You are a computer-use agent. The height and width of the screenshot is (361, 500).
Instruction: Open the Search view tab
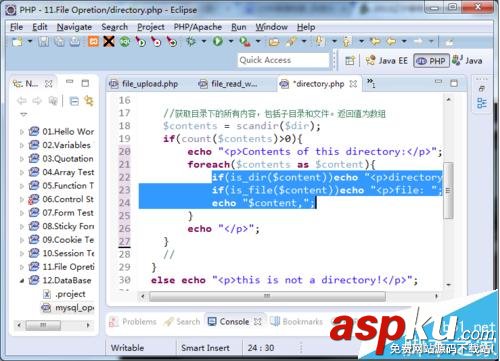tap(183, 322)
